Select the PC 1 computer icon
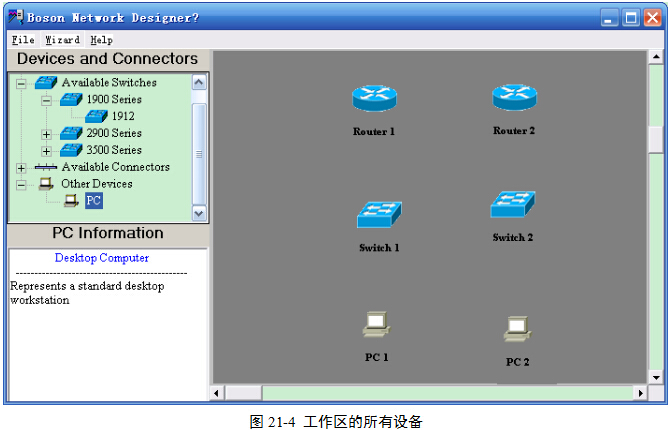670x430 pixels. tap(376, 324)
